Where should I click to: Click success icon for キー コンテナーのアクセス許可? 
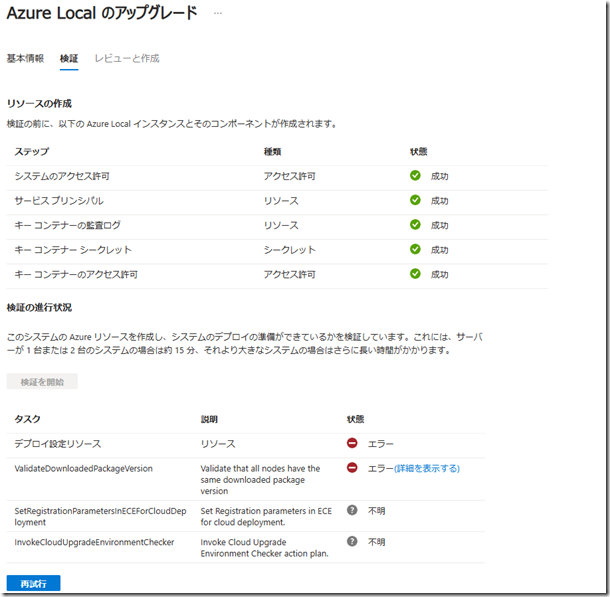[x=415, y=274]
